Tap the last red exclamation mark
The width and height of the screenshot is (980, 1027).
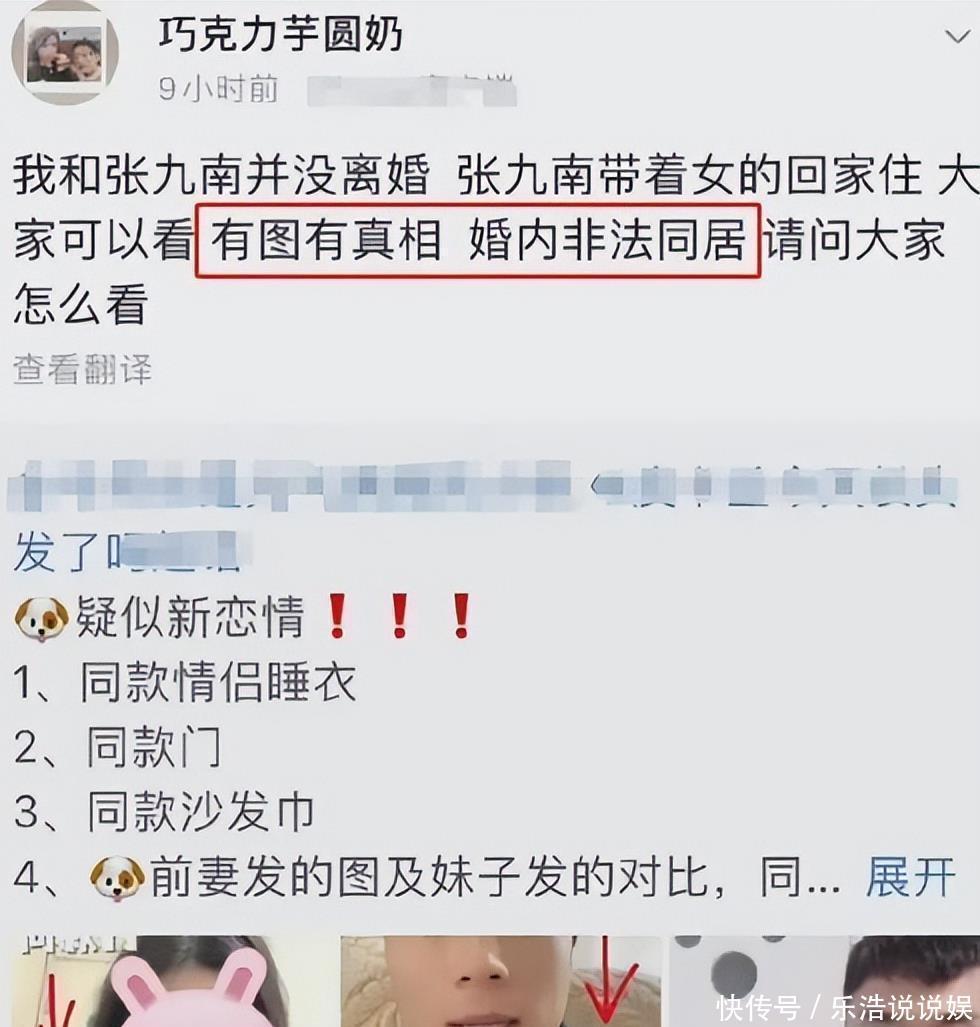461,616
